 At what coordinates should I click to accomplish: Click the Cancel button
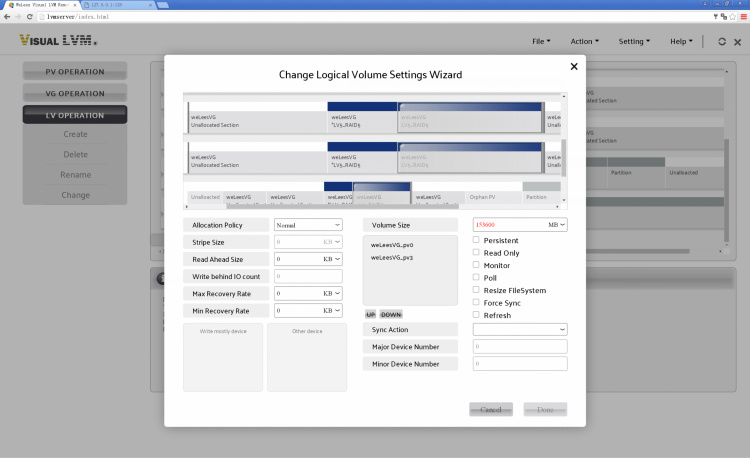pyautogui.click(x=491, y=410)
